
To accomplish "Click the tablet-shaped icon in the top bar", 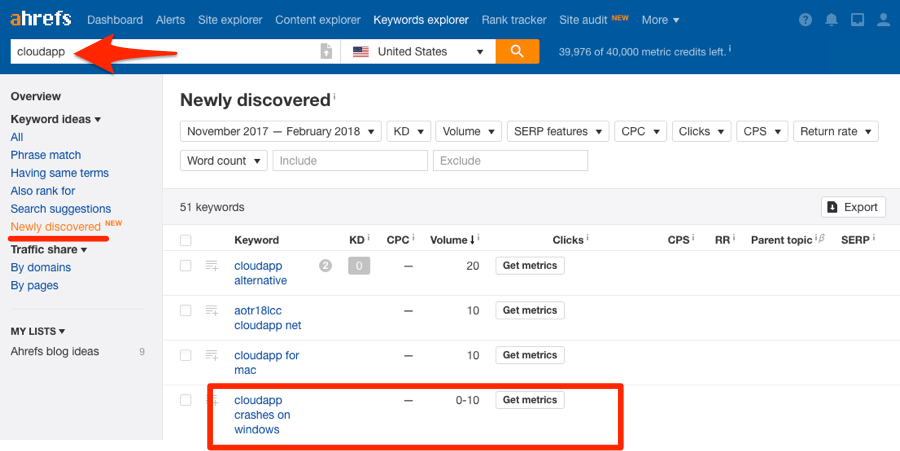I will [x=857, y=20].
